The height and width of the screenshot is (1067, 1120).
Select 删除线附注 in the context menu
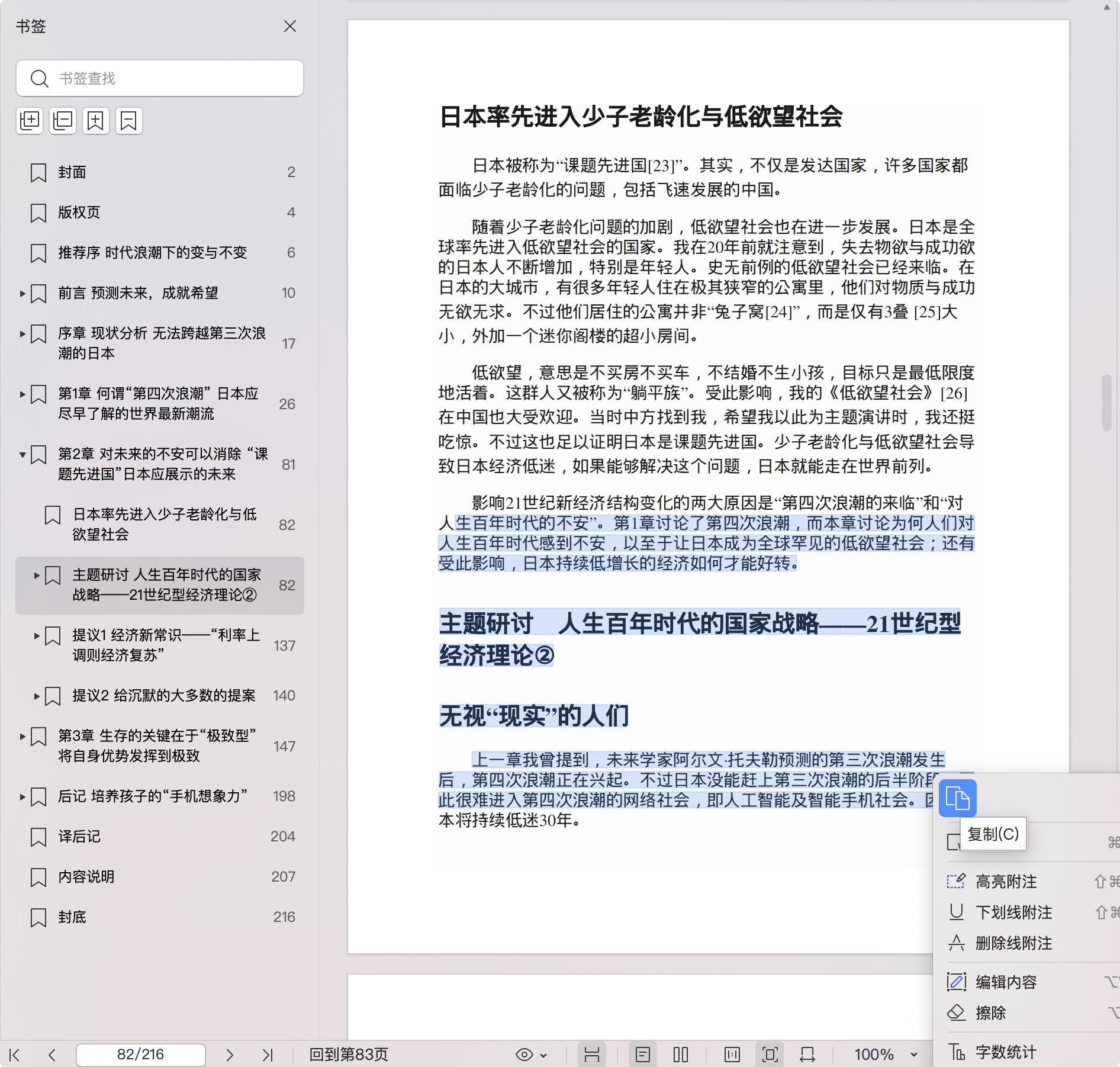coord(1013,943)
